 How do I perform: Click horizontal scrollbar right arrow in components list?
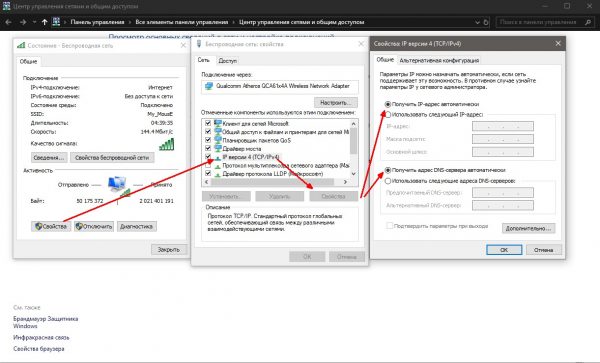pyautogui.click(x=345, y=182)
